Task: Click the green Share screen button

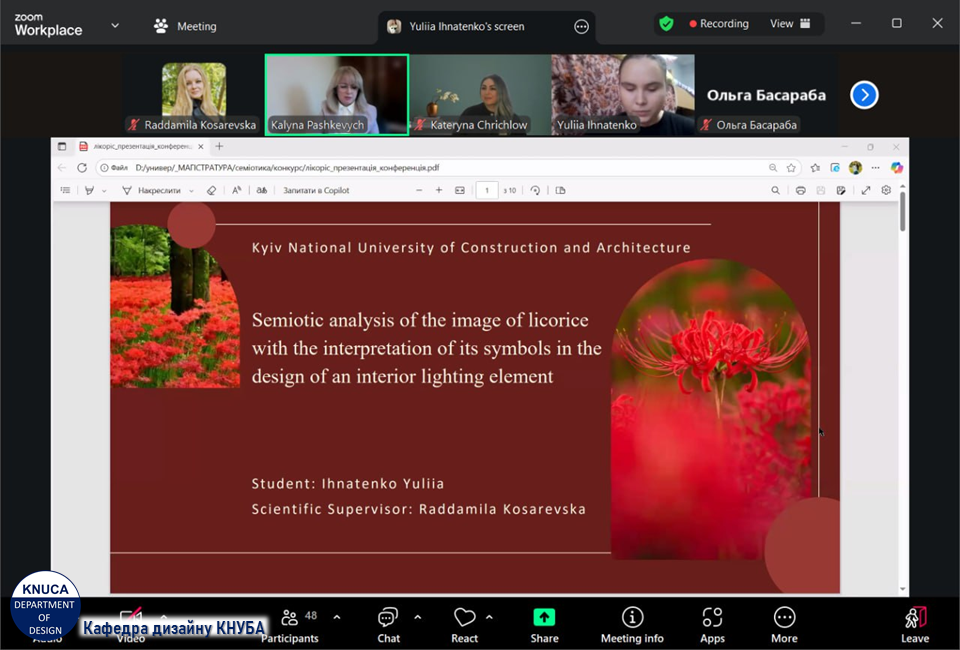Action: [544, 618]
